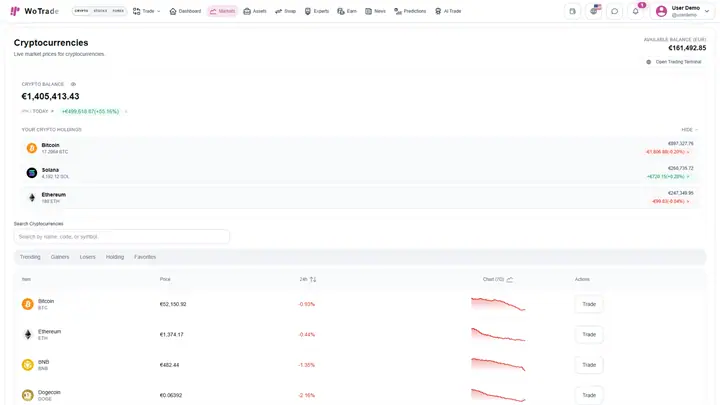This screenshot has width=720, height=405.
Task: Open the language globe flag selector
Action: pos(594,11)
